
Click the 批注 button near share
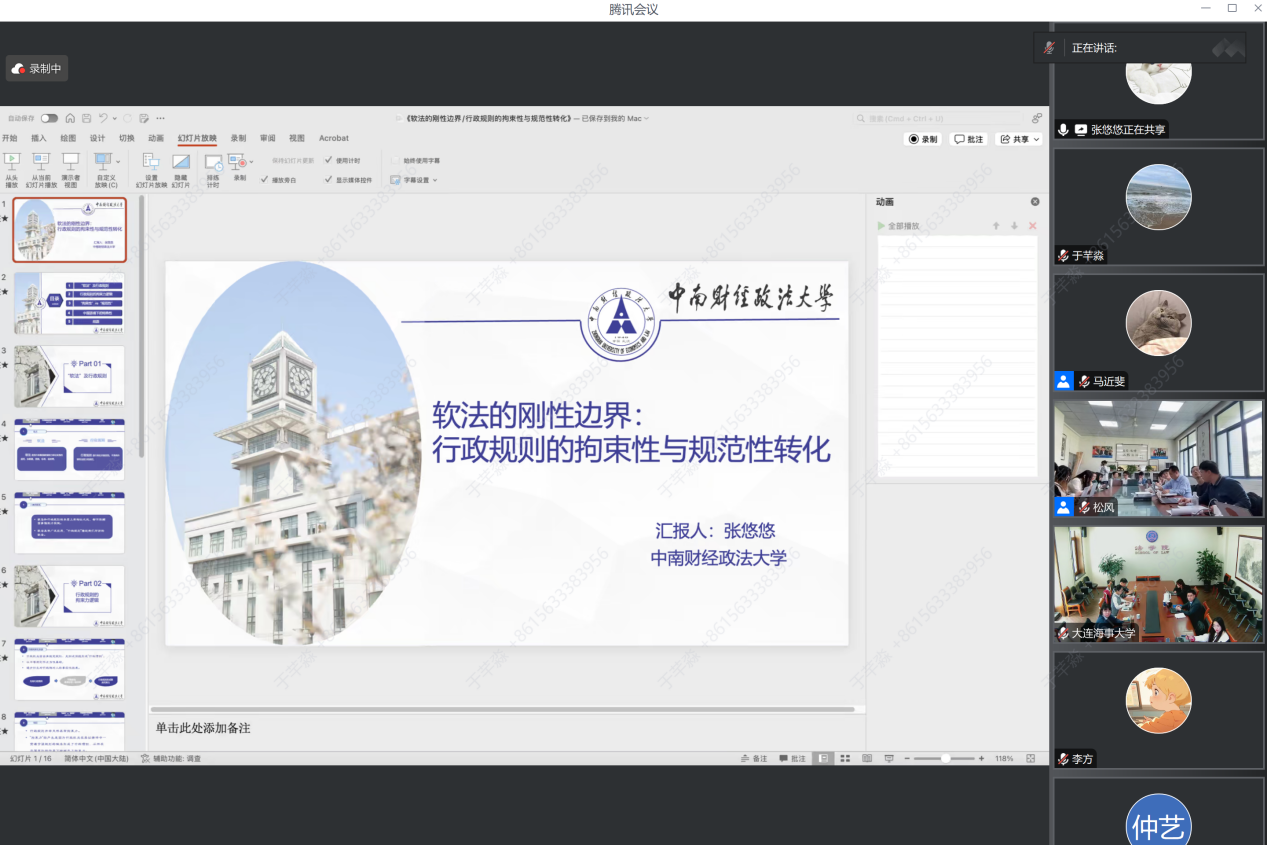click(x=968, y=139)
